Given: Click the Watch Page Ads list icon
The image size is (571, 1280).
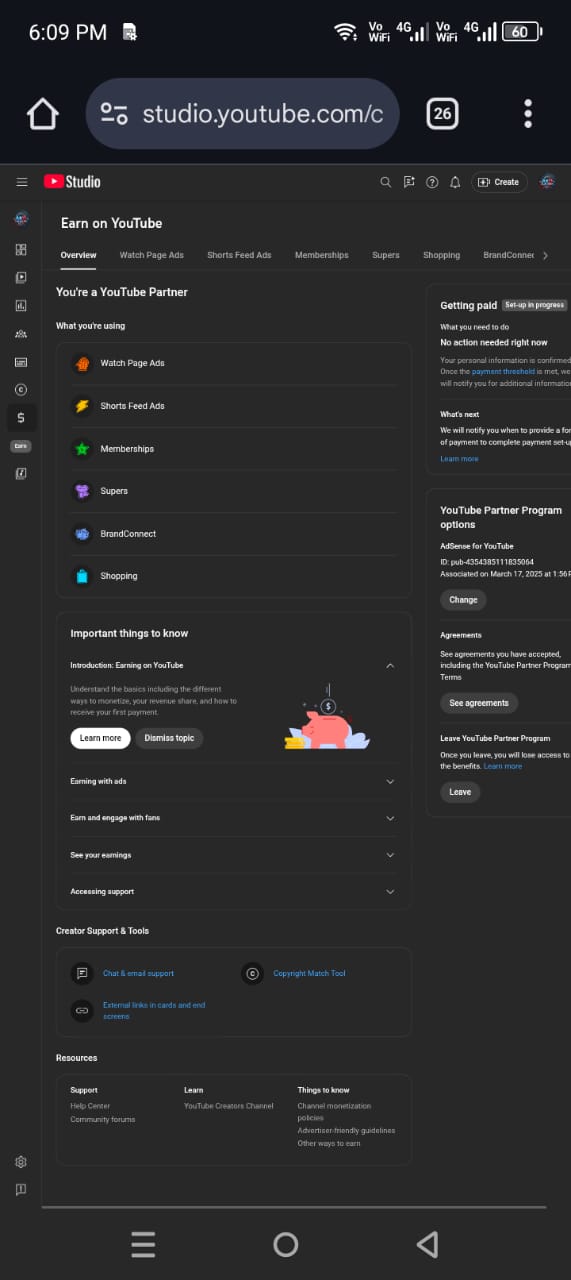Looking at the screenshot, I should click(82, 364).
